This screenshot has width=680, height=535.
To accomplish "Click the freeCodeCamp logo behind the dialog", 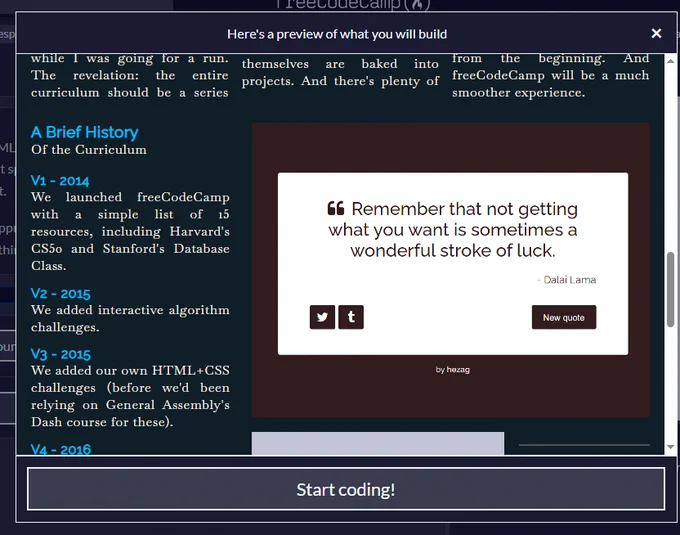I will click(x=353, y=5).
